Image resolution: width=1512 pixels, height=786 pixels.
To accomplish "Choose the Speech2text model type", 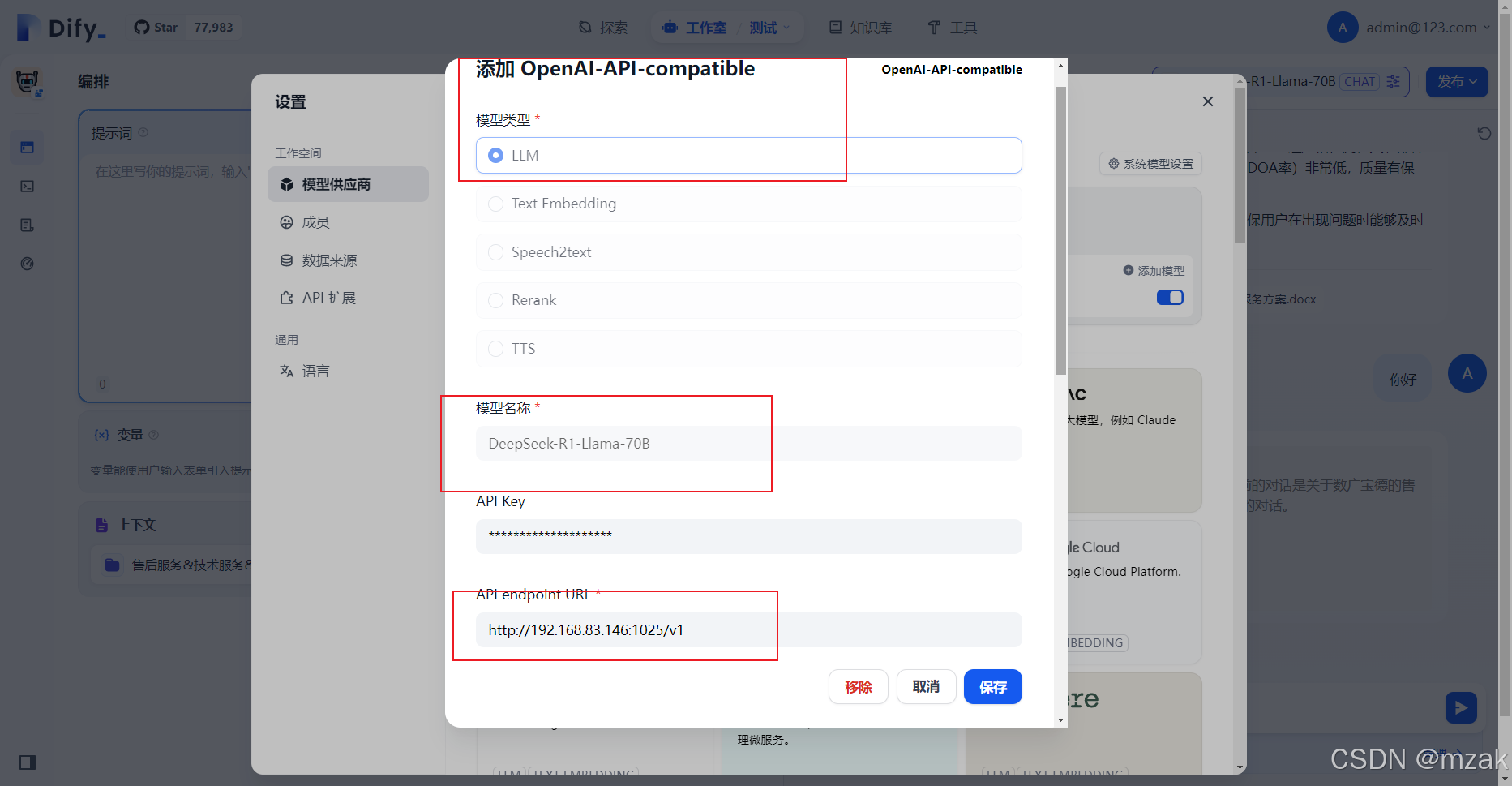I will coord(748,252).
